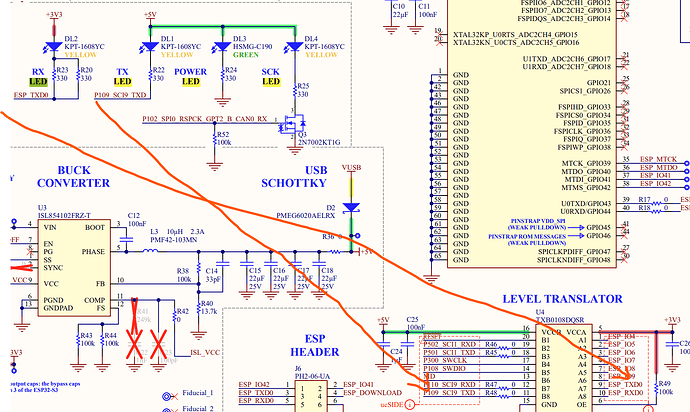The image size is (690, 412).
Task: Select the C18 22µF capacitor symbol
Action: pyautogui.click(x=319, y=264)
